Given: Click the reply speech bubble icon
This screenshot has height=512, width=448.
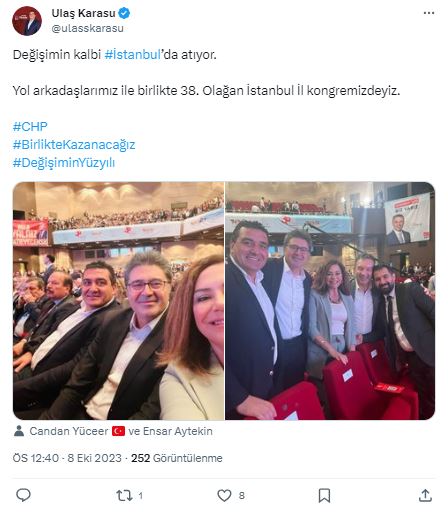Looking at the screenshot, I should click(23, 495).
